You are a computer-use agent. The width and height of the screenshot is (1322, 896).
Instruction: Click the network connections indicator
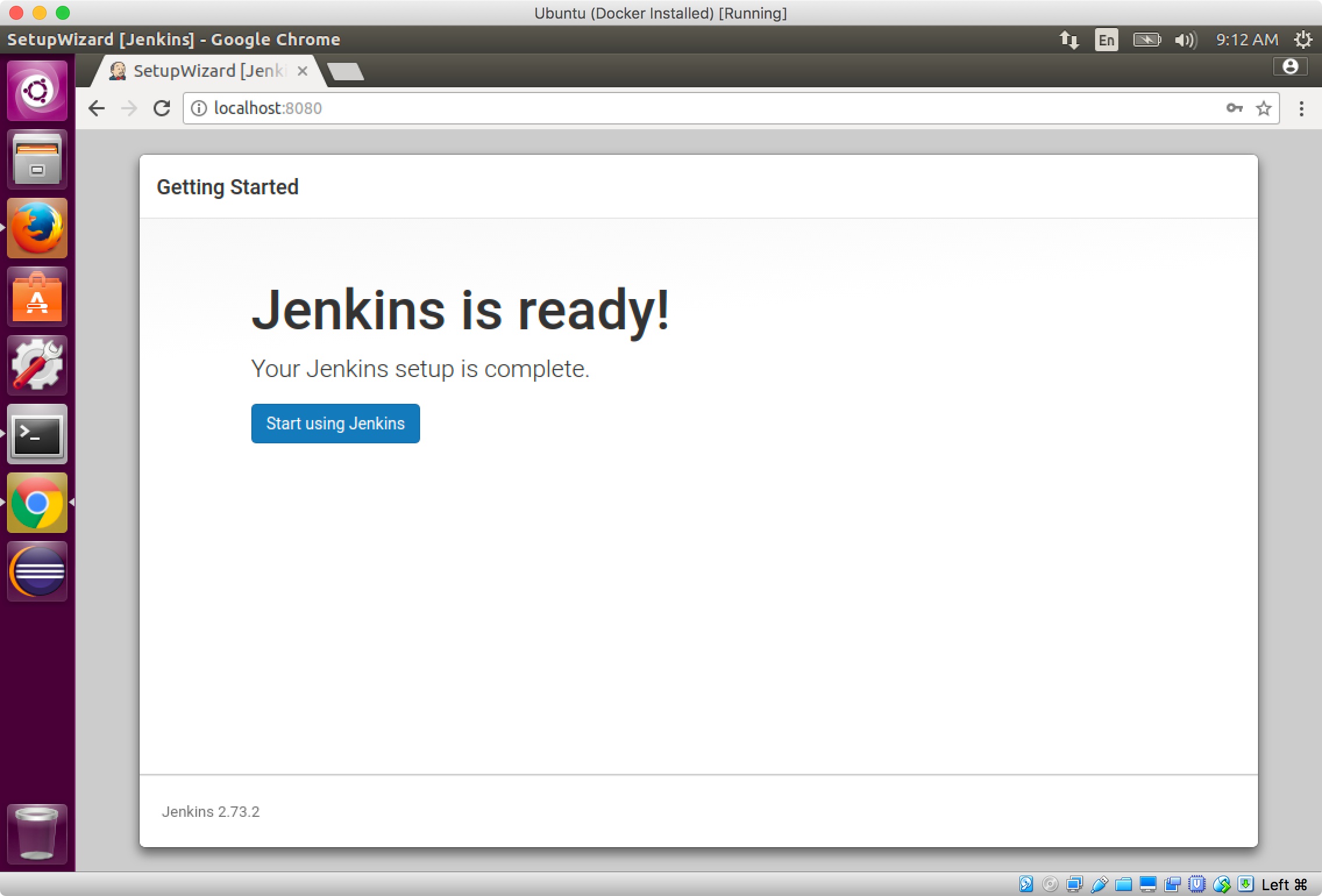coord(1069,40)
